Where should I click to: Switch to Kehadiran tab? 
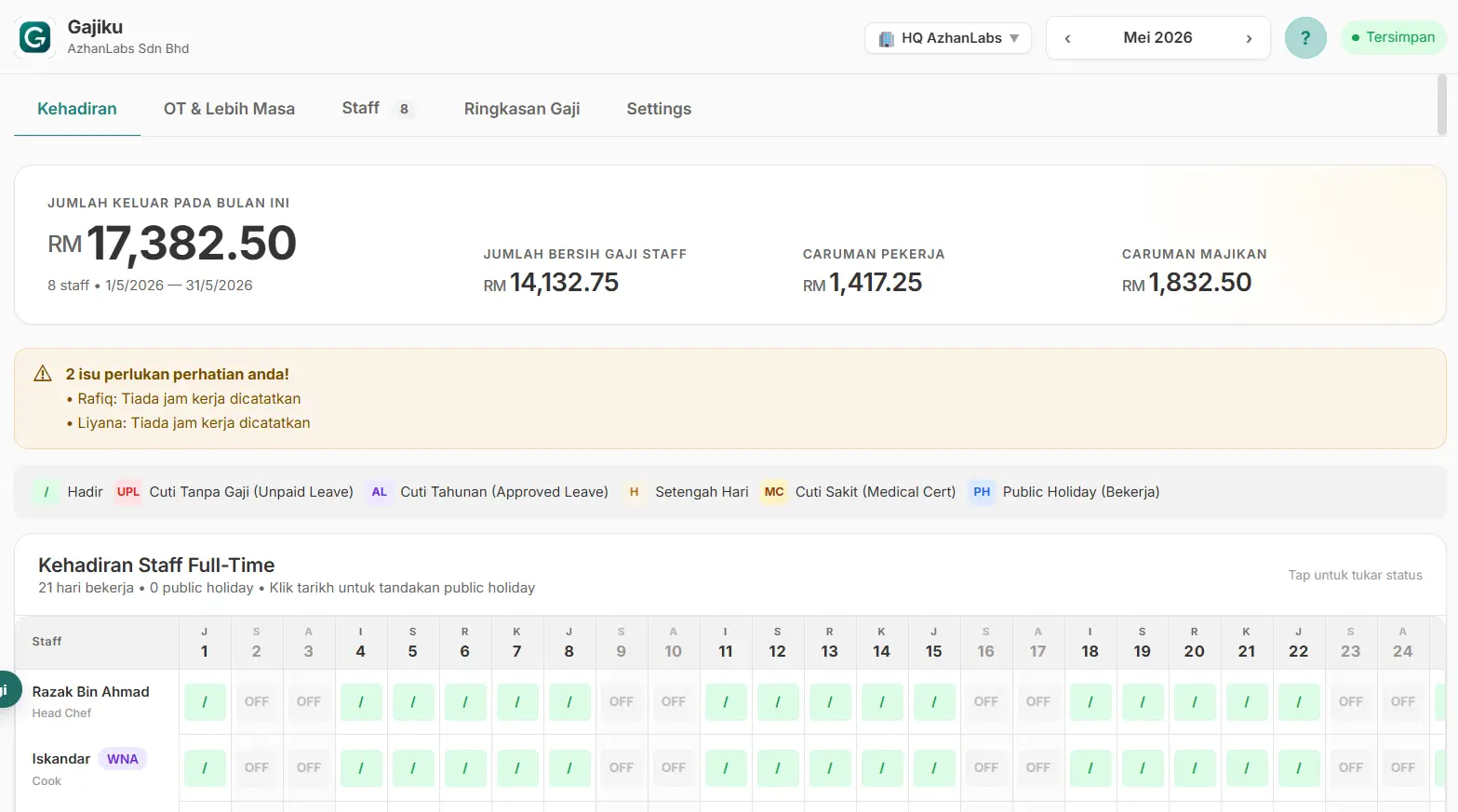point(77,109)
